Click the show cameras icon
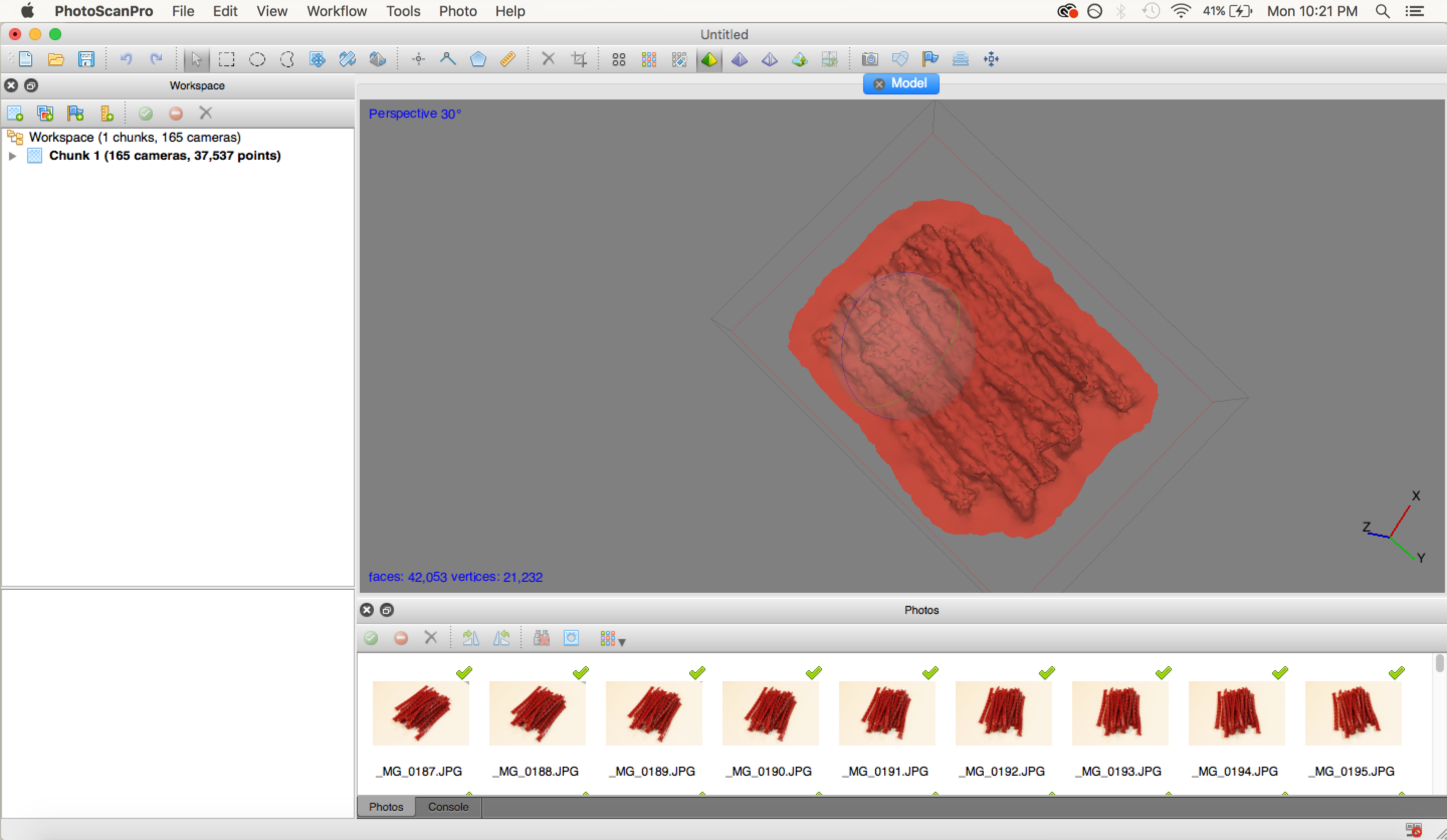Image resolution: width=1447 pixels, height=840 pixels. (x=869, y=59)
